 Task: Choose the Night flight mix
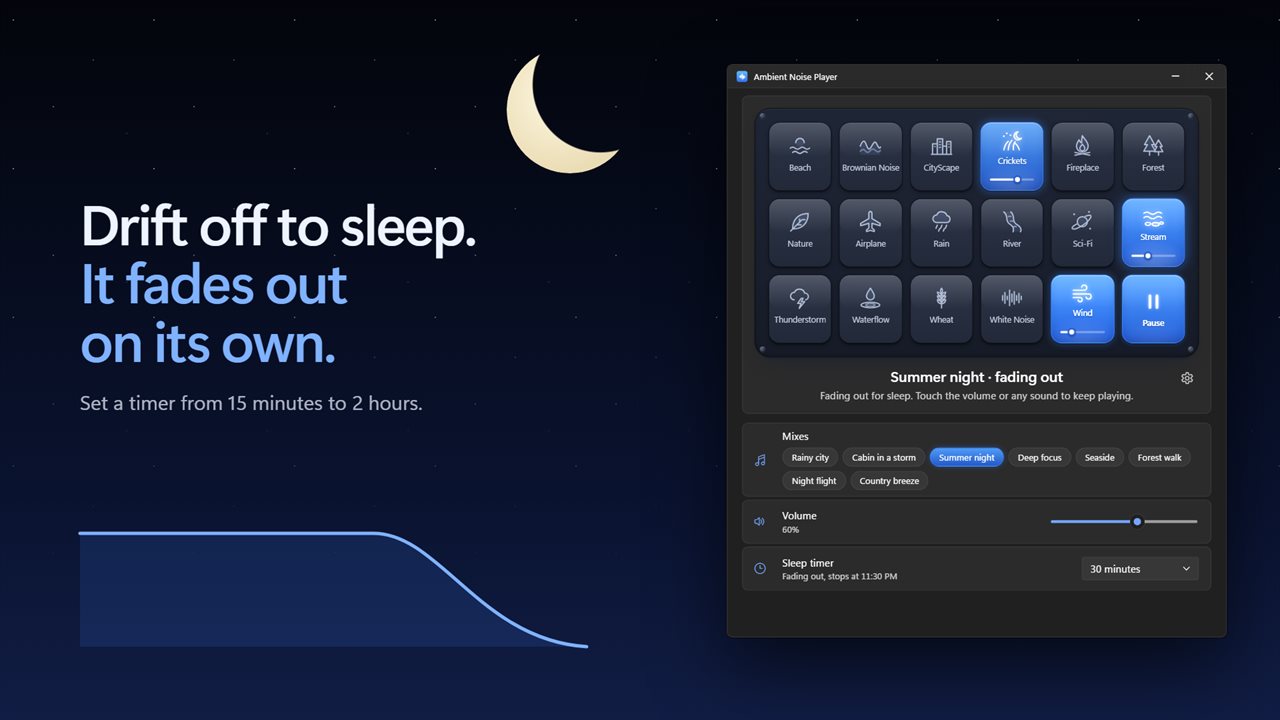pos(814,481)
